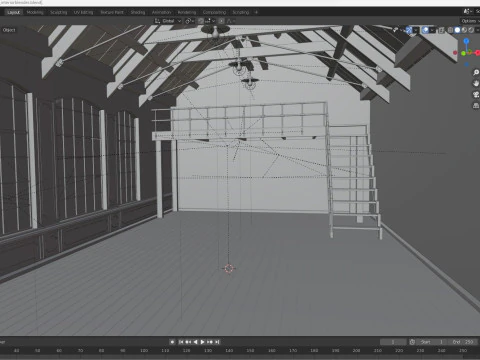This screenshot has height=360, width=480.
Task: Open the pivot point dropdown
Action: point(190,21)
